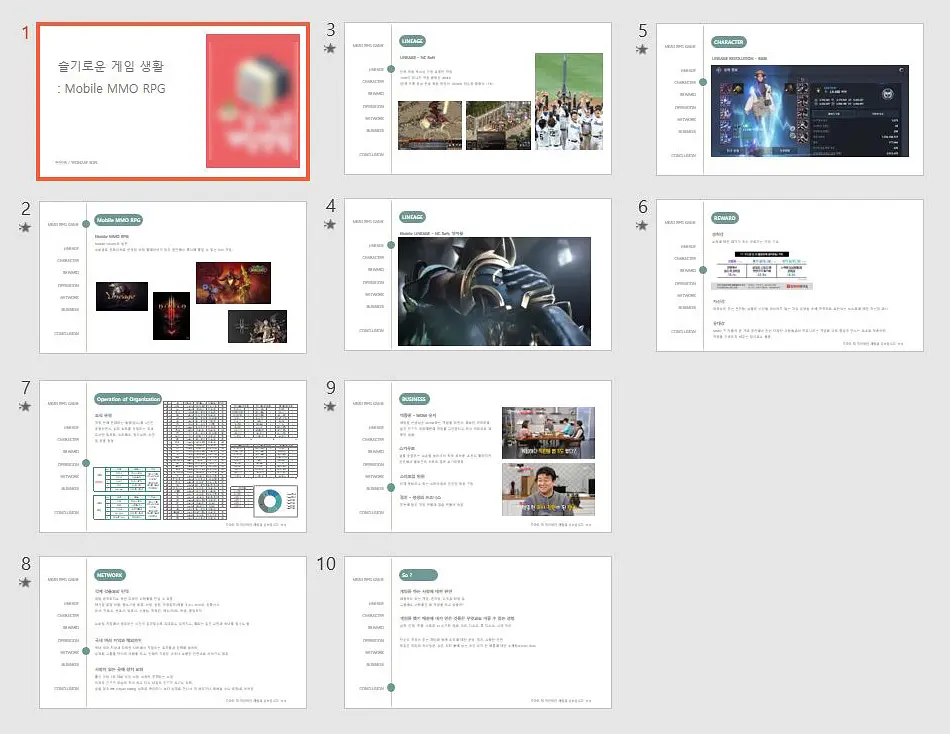Viewport: 950px width, 734px height.
Task: Click the transition star icon under slide 7
Action: (x=25, y=407)
